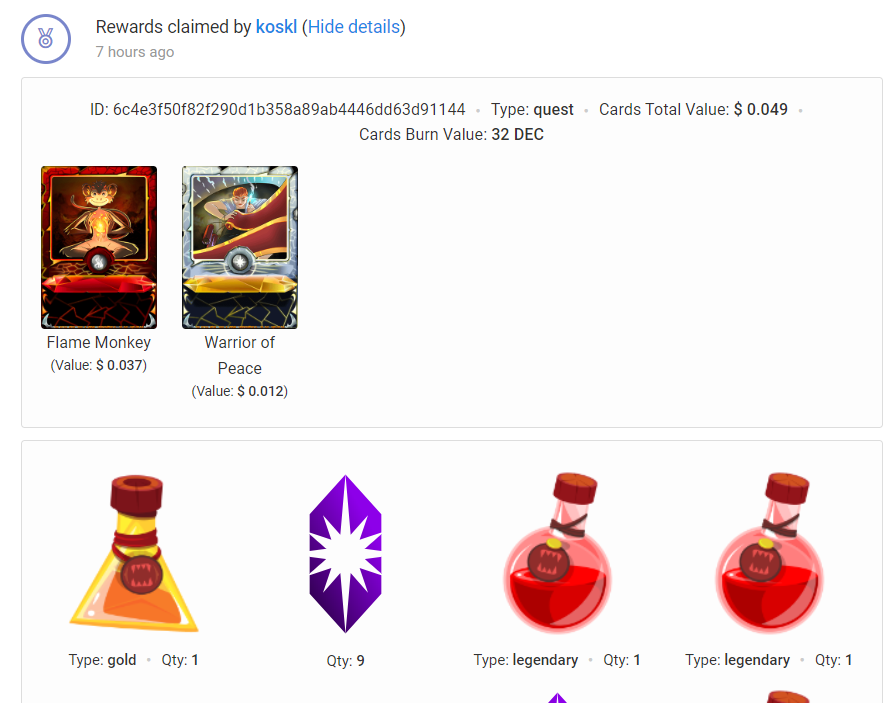884x703 pixels.
Task: Open the Warrior of Peace card image
Action: click(x=240, y=247)
